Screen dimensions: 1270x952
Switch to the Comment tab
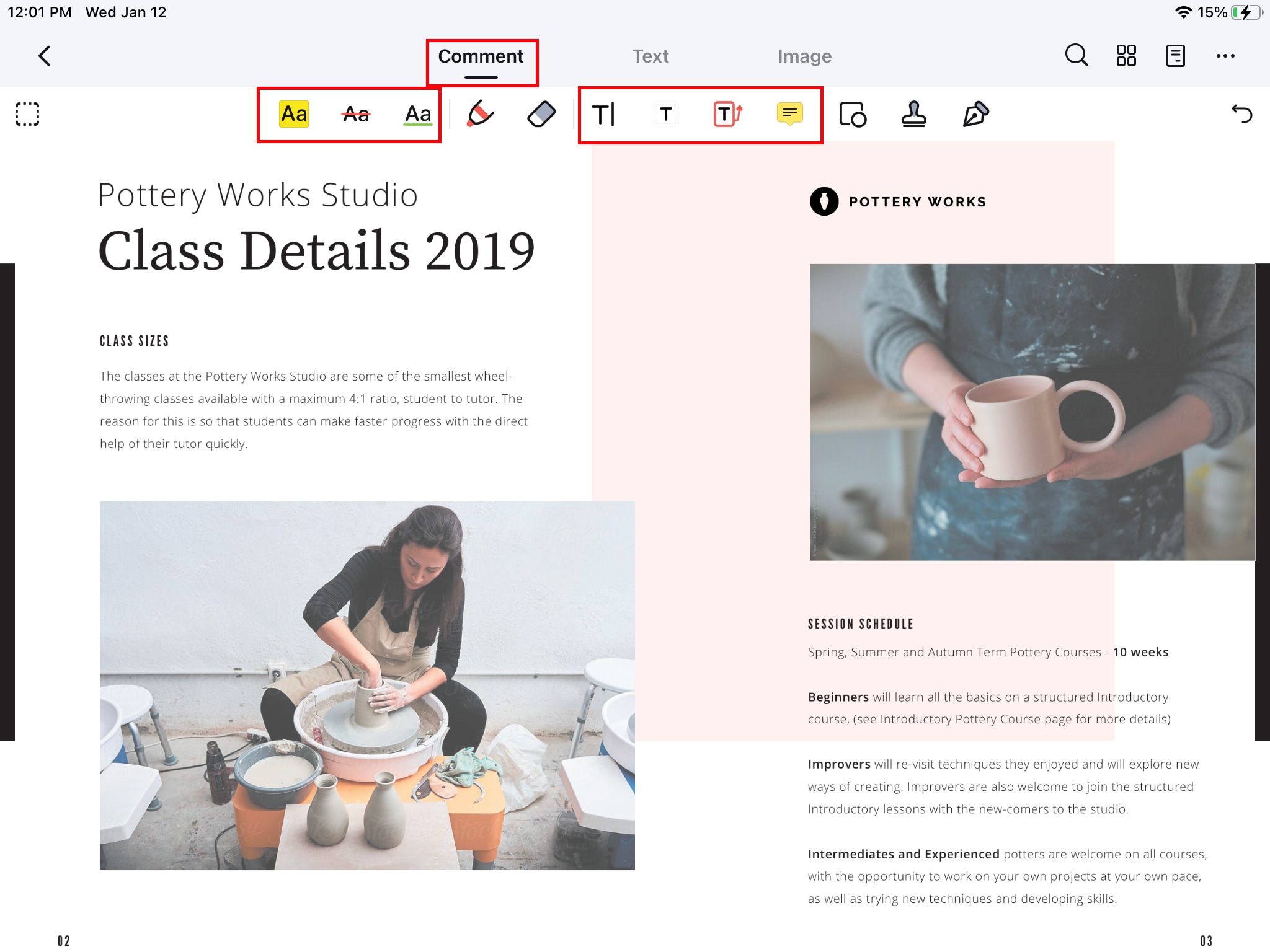pos(480,56)
